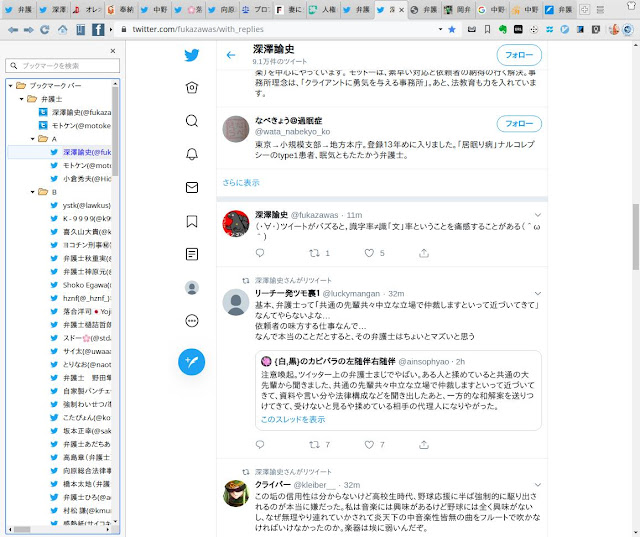This screenshot has width=640, height=537.
Task: Click the bookmark panel horizontal scrollbar
Action: coord(22,529)
